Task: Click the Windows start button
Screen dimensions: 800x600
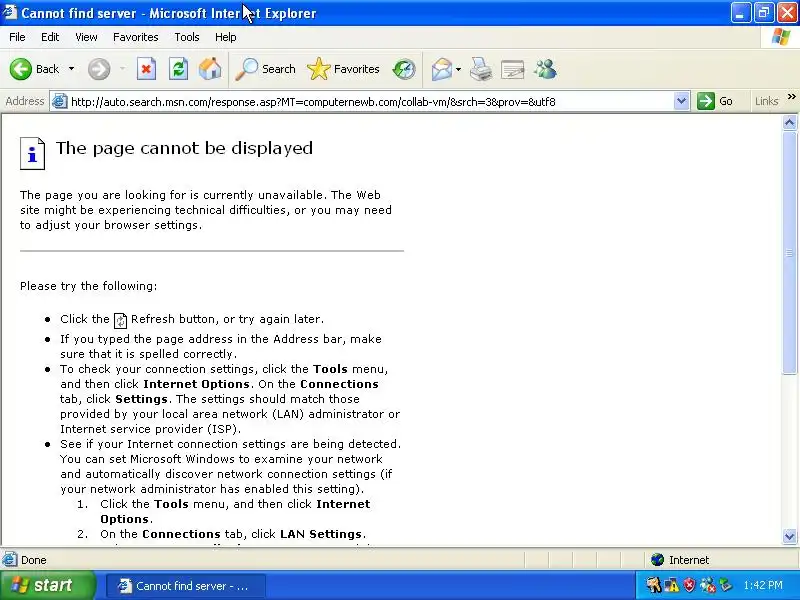Action: [x=47, y=585]
